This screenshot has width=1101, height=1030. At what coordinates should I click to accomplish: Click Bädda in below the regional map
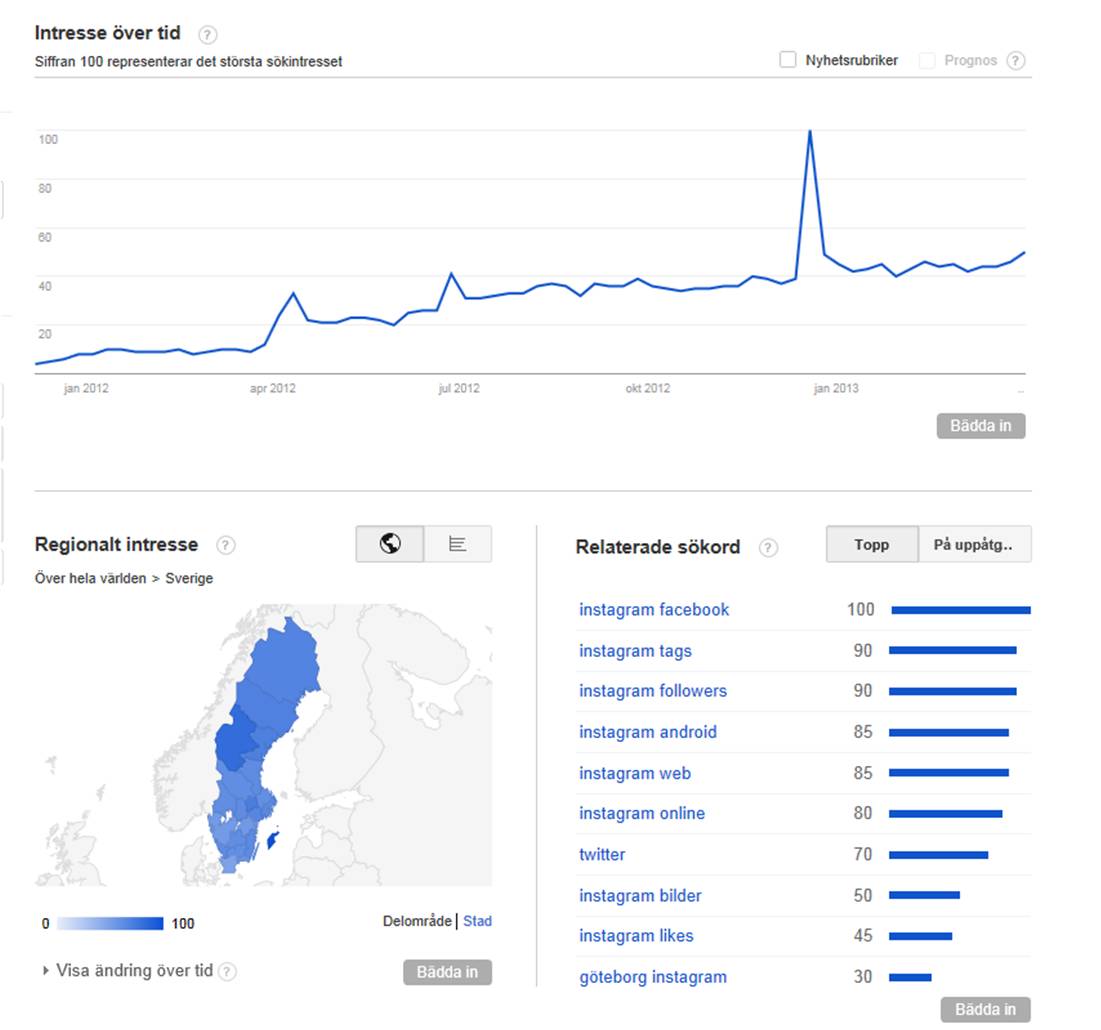447,972
